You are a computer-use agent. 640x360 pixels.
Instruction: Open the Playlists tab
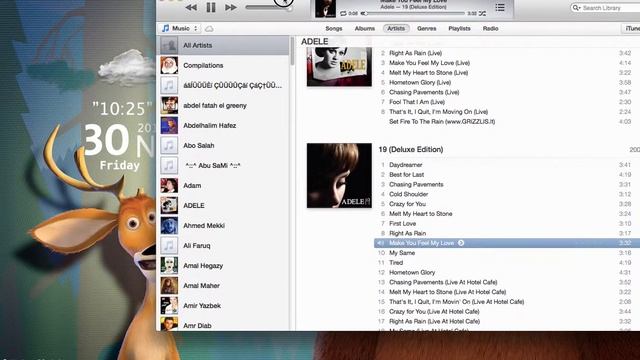coord(459,29)
